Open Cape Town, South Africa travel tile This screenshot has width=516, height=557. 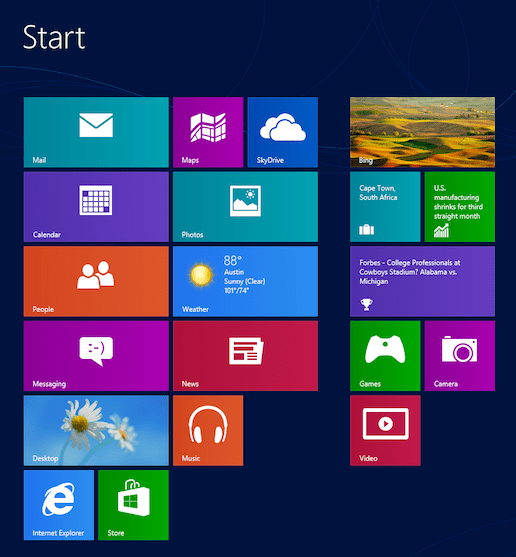click(x=385, y=207)
